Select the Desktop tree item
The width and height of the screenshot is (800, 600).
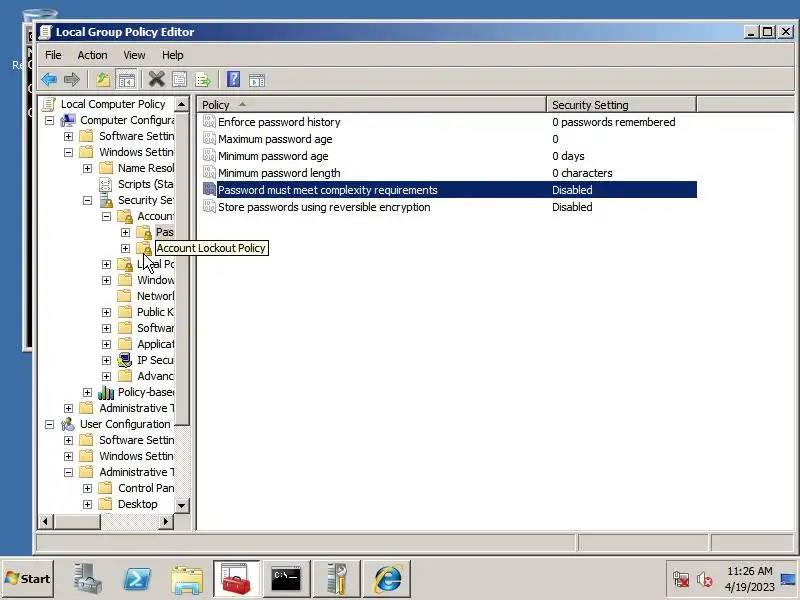click(x=138, y=504)
